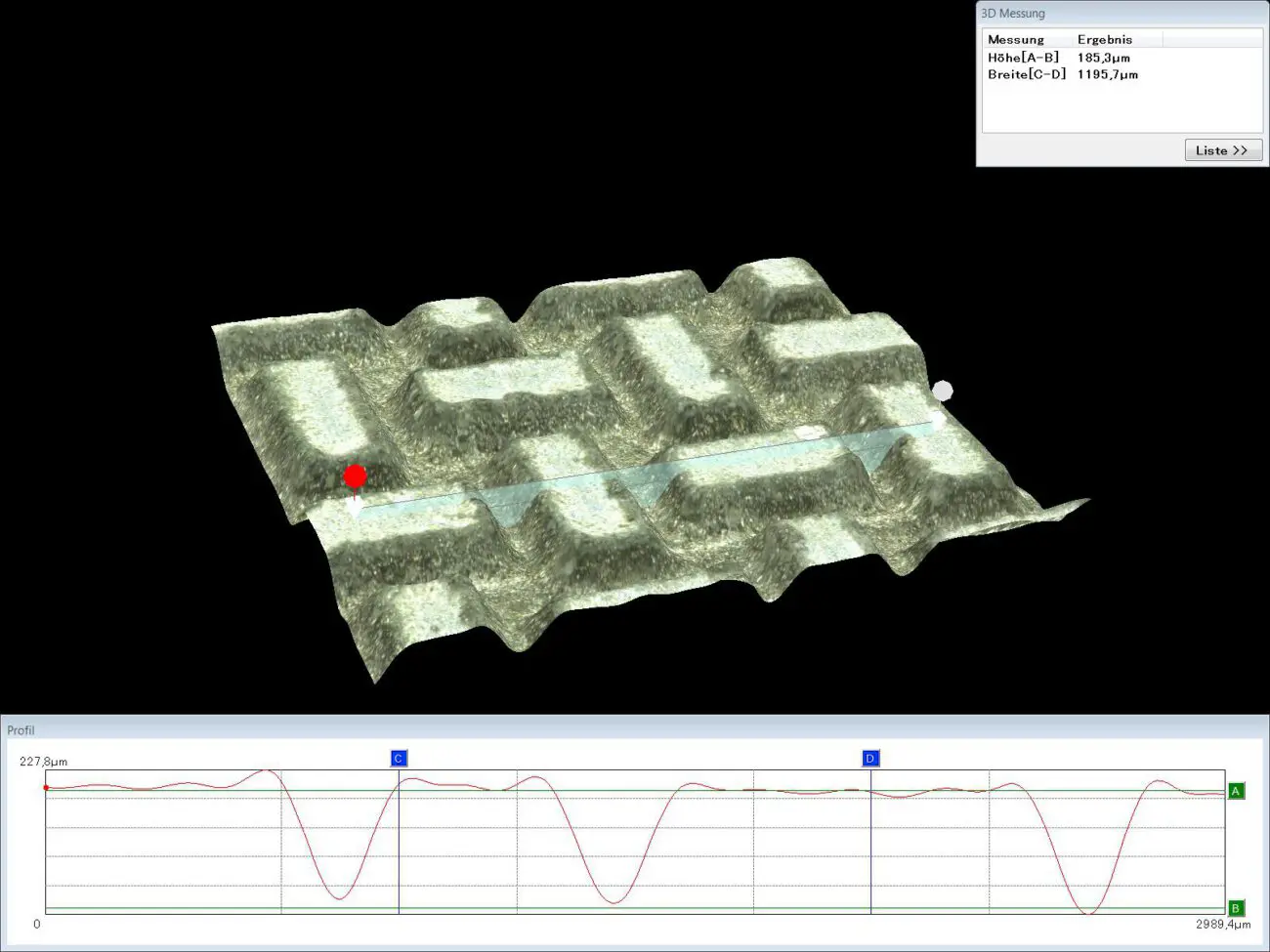Click the Ergebnis column header

pyautogui.click(x=1105, y=40)
